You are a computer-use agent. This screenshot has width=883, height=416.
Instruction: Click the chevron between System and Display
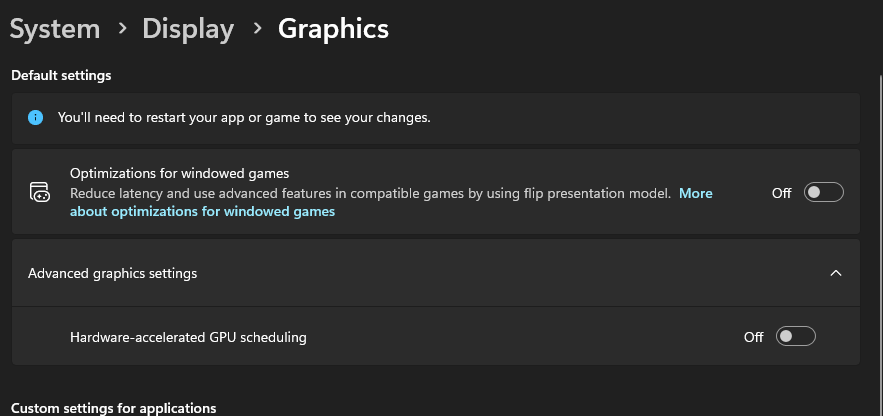tap(122, 28)
